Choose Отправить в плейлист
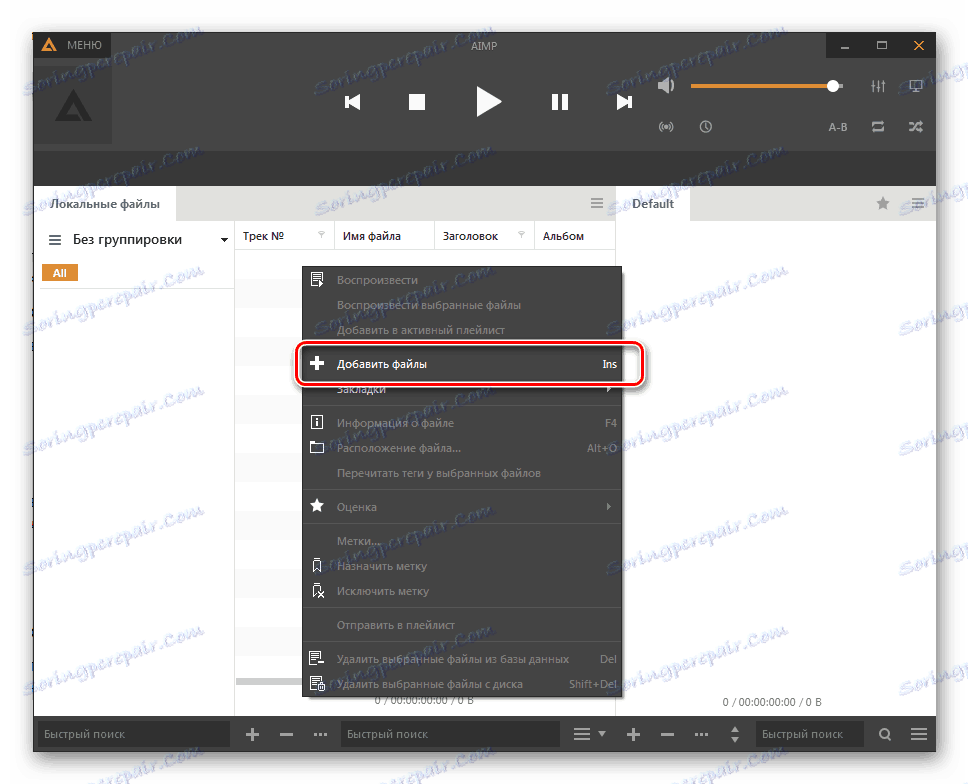The image size is (968, 784). tap(462, 625)
